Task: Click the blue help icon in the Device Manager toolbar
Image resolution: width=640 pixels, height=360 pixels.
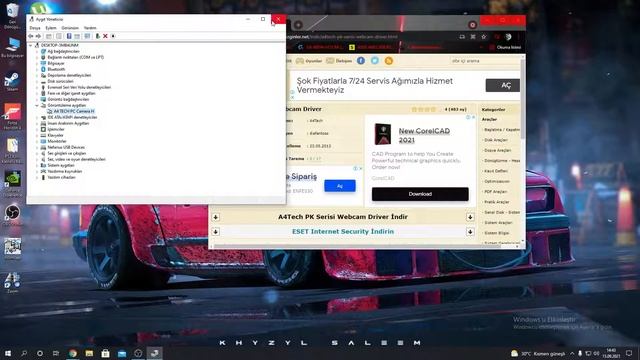Action: tap(69, 36)
